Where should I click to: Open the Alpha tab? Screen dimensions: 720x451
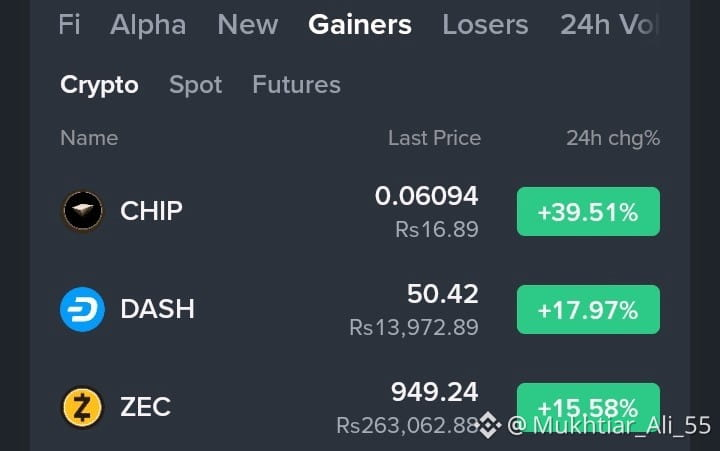point(148,25)
